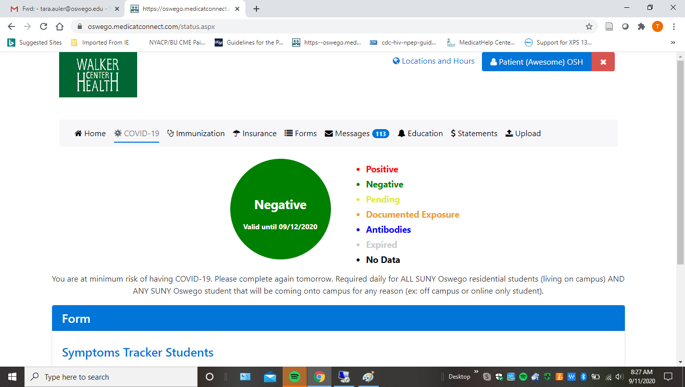The image size is (685, 387).
Task: Click the Form section header
Action: (338, 318)
